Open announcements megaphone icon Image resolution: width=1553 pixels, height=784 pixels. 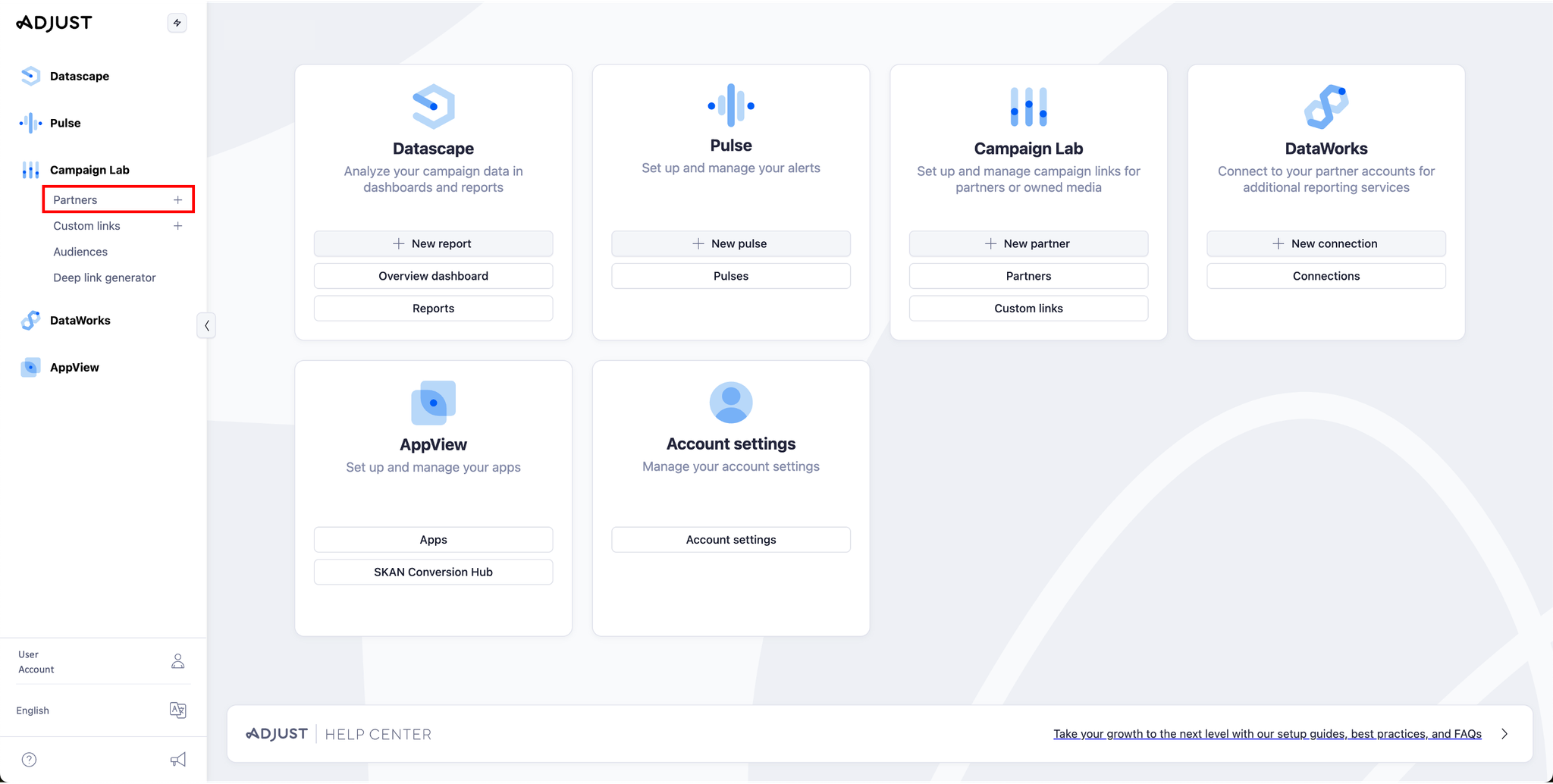point(177,760)
